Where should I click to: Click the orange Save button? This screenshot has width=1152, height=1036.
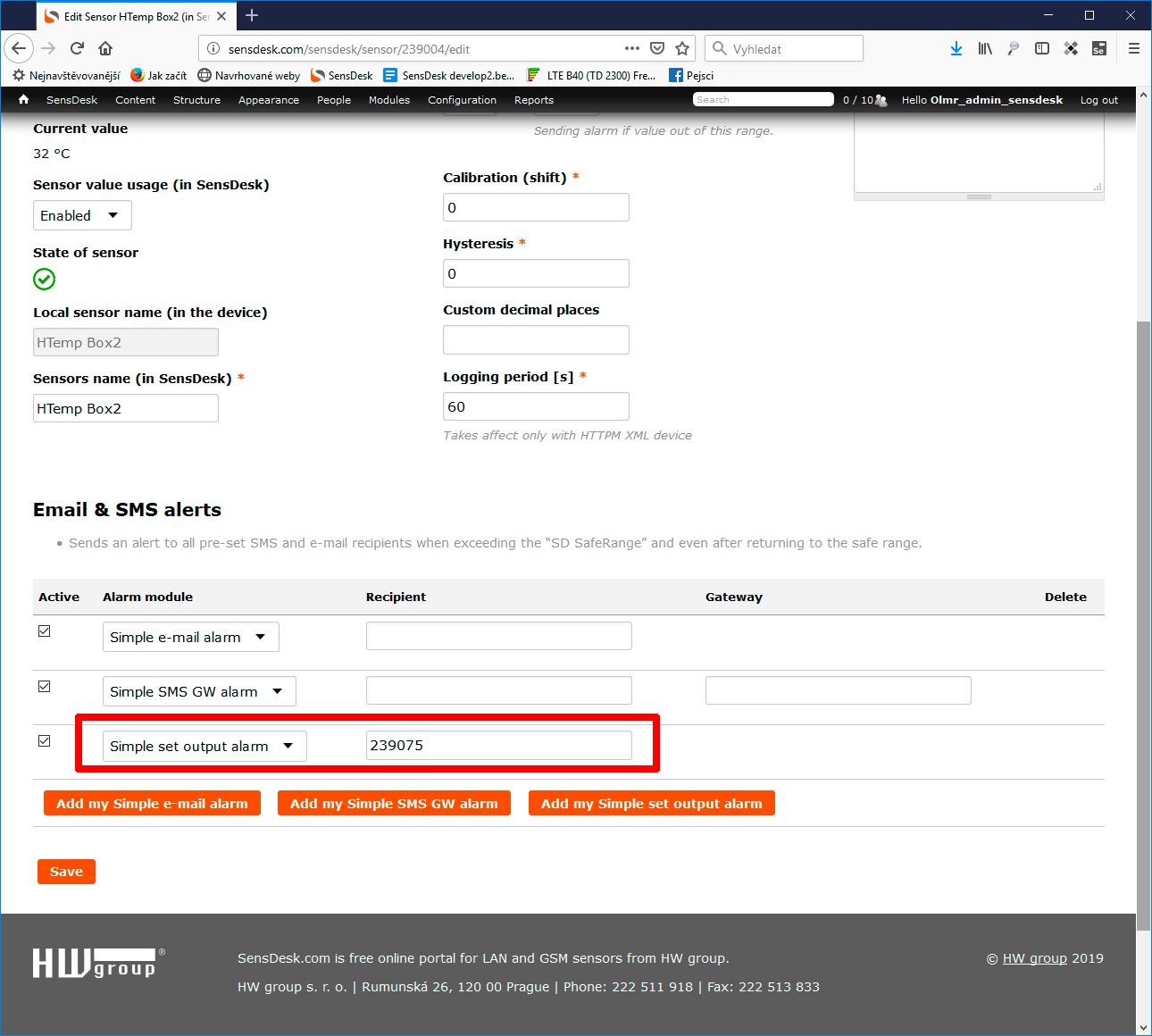pyautogui.click(x=66, y=872)
